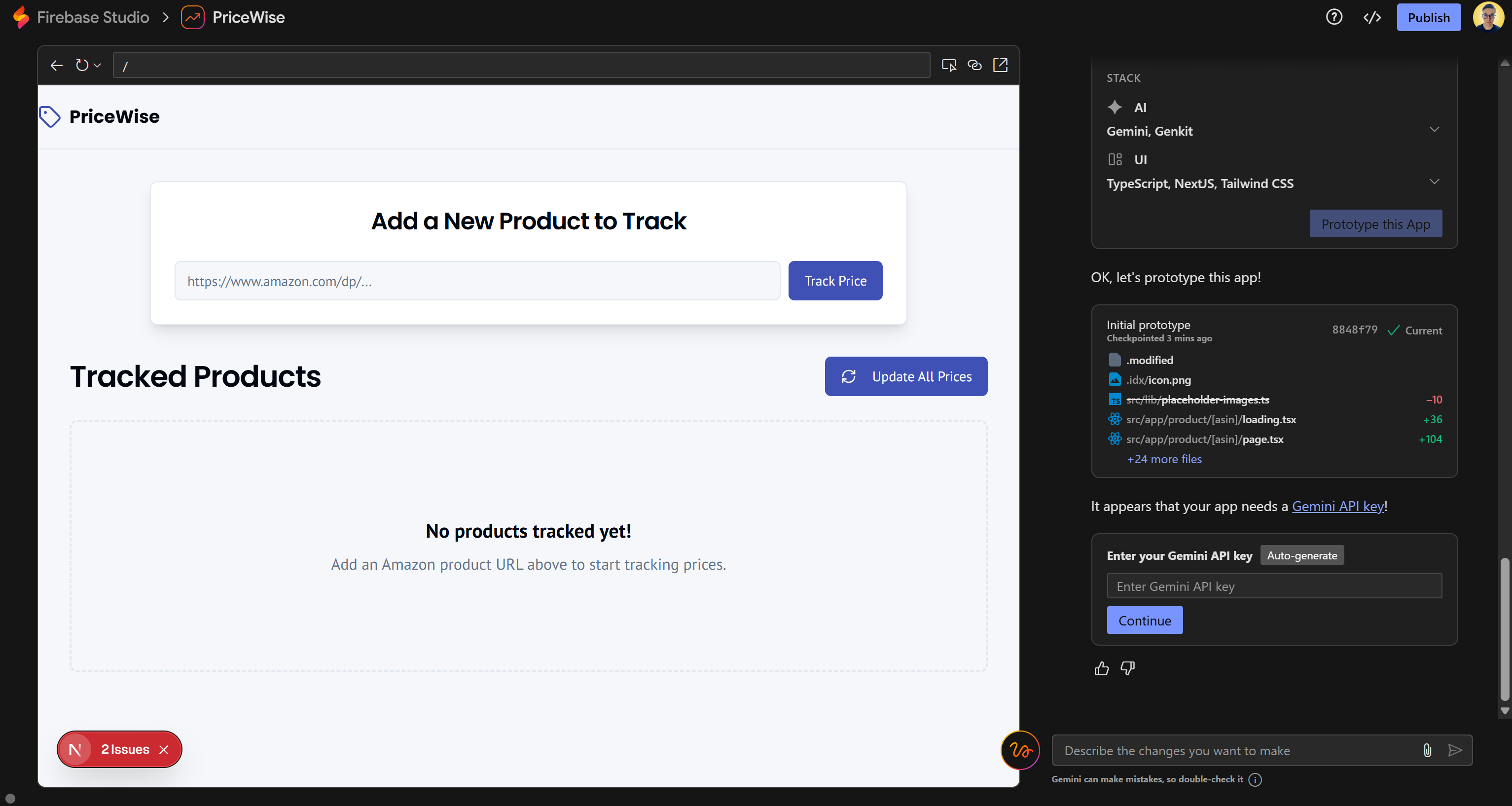Open the draw annotation round button
Screen dimensions: 1512x806
click(1020, 750)
